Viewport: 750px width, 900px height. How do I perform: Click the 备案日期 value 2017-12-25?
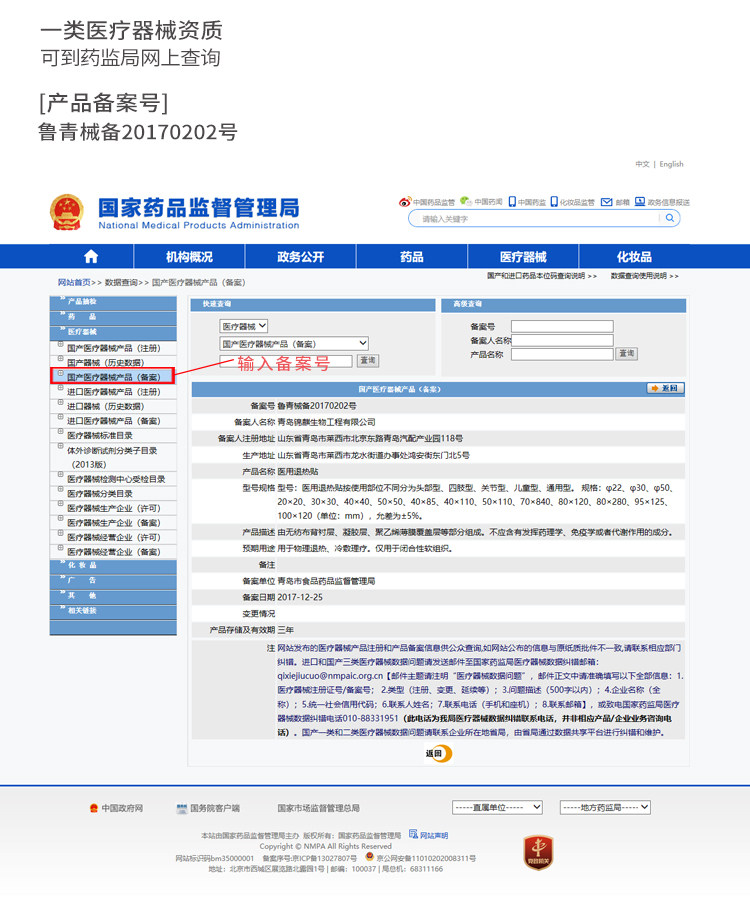coord(300,597)
